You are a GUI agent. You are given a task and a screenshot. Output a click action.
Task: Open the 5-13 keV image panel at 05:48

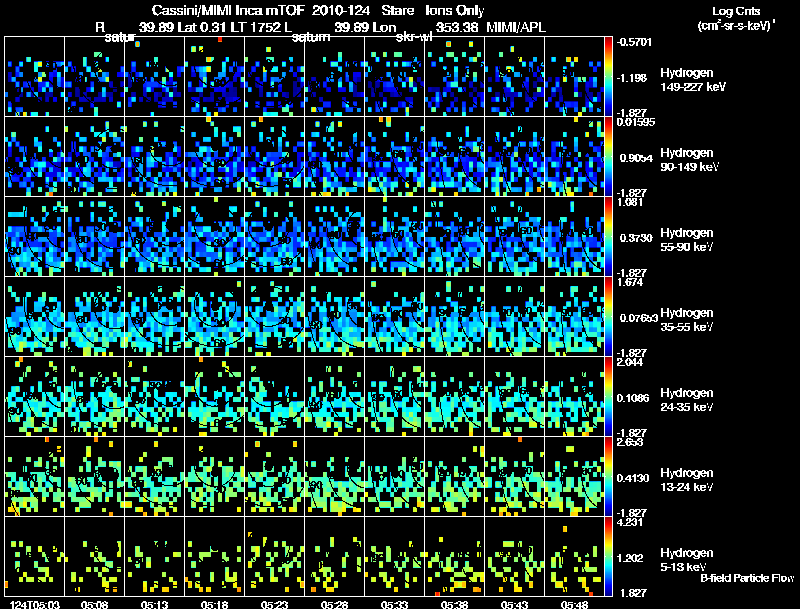(x=574, y=556)
